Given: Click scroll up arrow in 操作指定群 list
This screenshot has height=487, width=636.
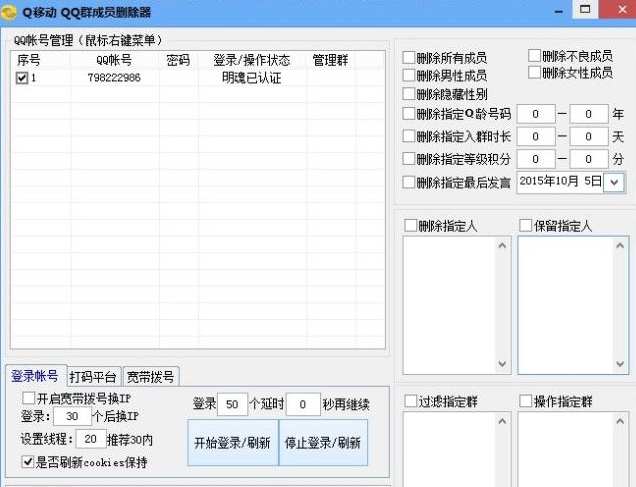Looking at the screenshot, I should [x=620, y=422].
